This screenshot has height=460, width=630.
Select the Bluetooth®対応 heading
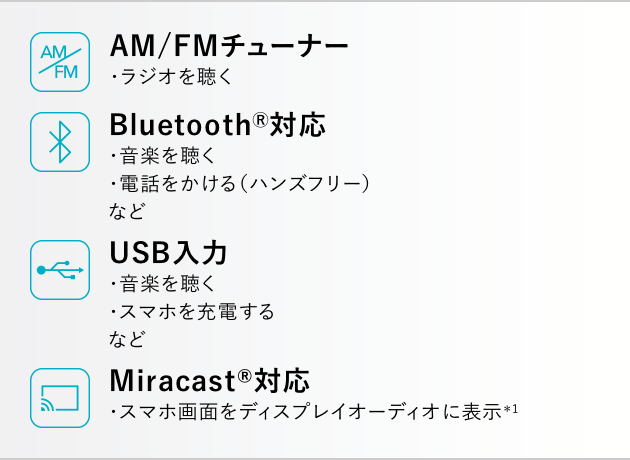coord(217,125)
